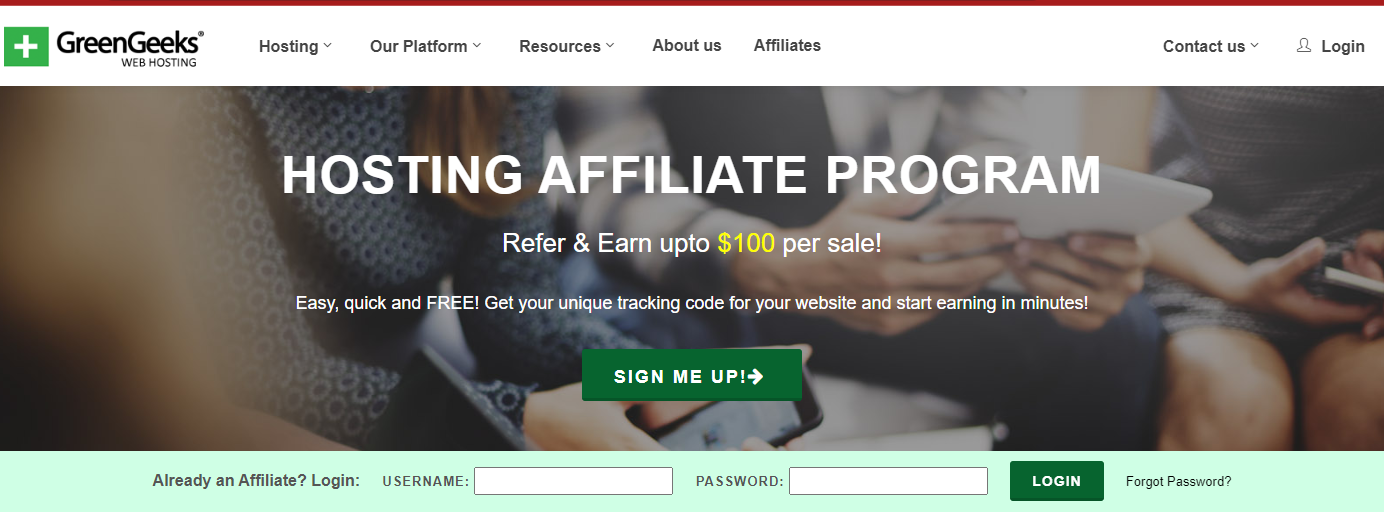Click the green GreenGeeks plus logo icon
This screenshot has width=1384, height=521.
click(26, 47)
